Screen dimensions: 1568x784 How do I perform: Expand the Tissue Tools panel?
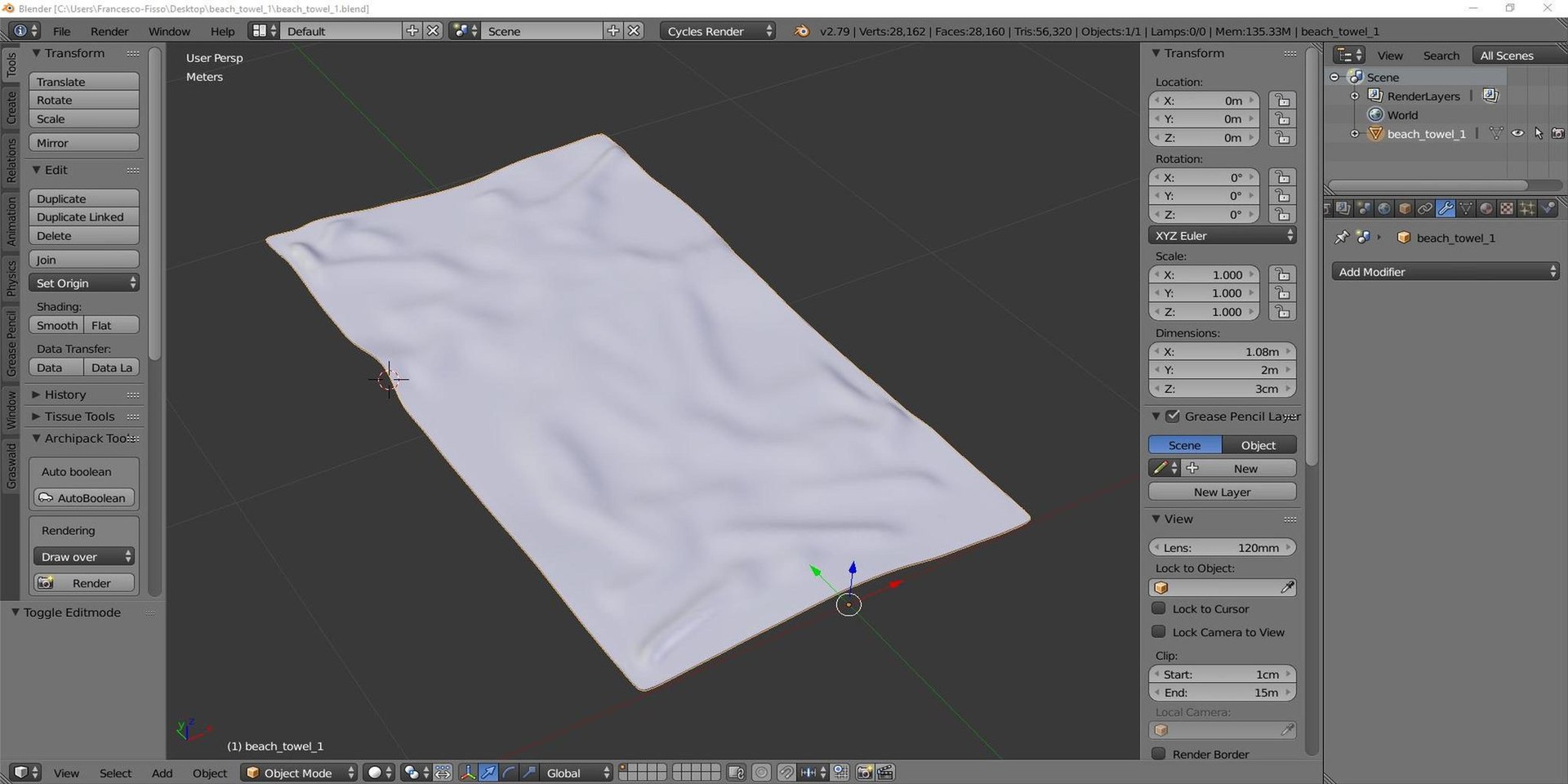(79, 416)
